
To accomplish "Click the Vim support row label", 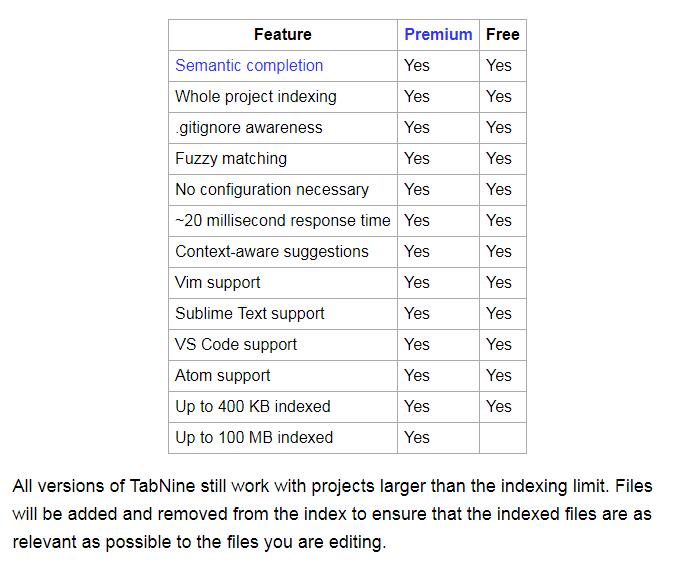I will click(x=218, y=283).
